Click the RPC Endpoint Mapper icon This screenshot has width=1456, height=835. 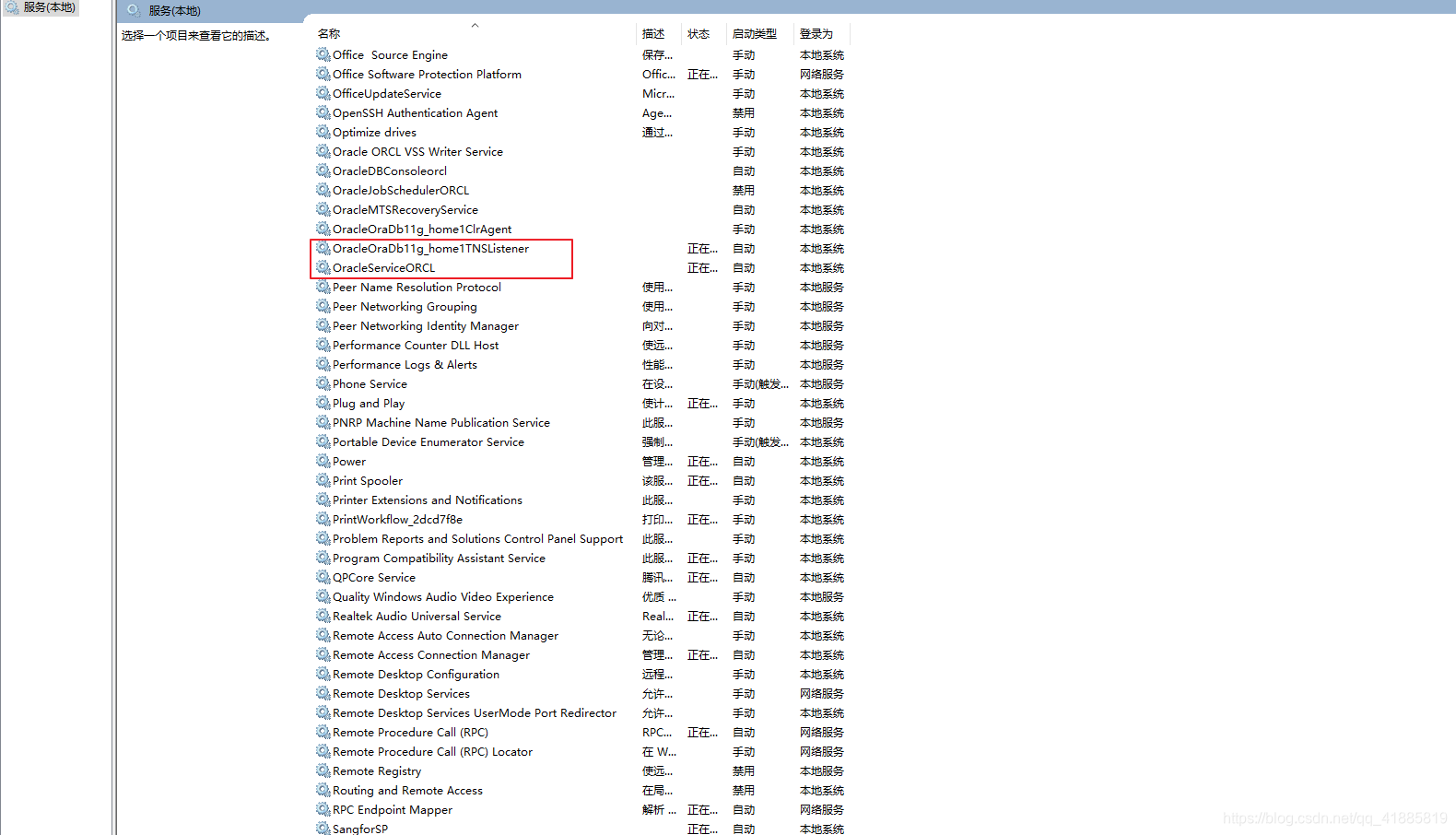pyautogui.click(x=323, y=809)
